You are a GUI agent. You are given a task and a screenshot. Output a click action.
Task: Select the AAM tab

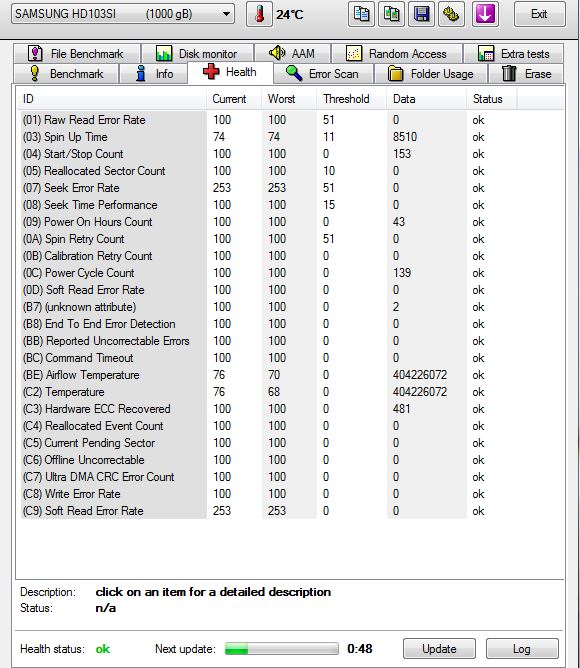(x=292, y=54)
